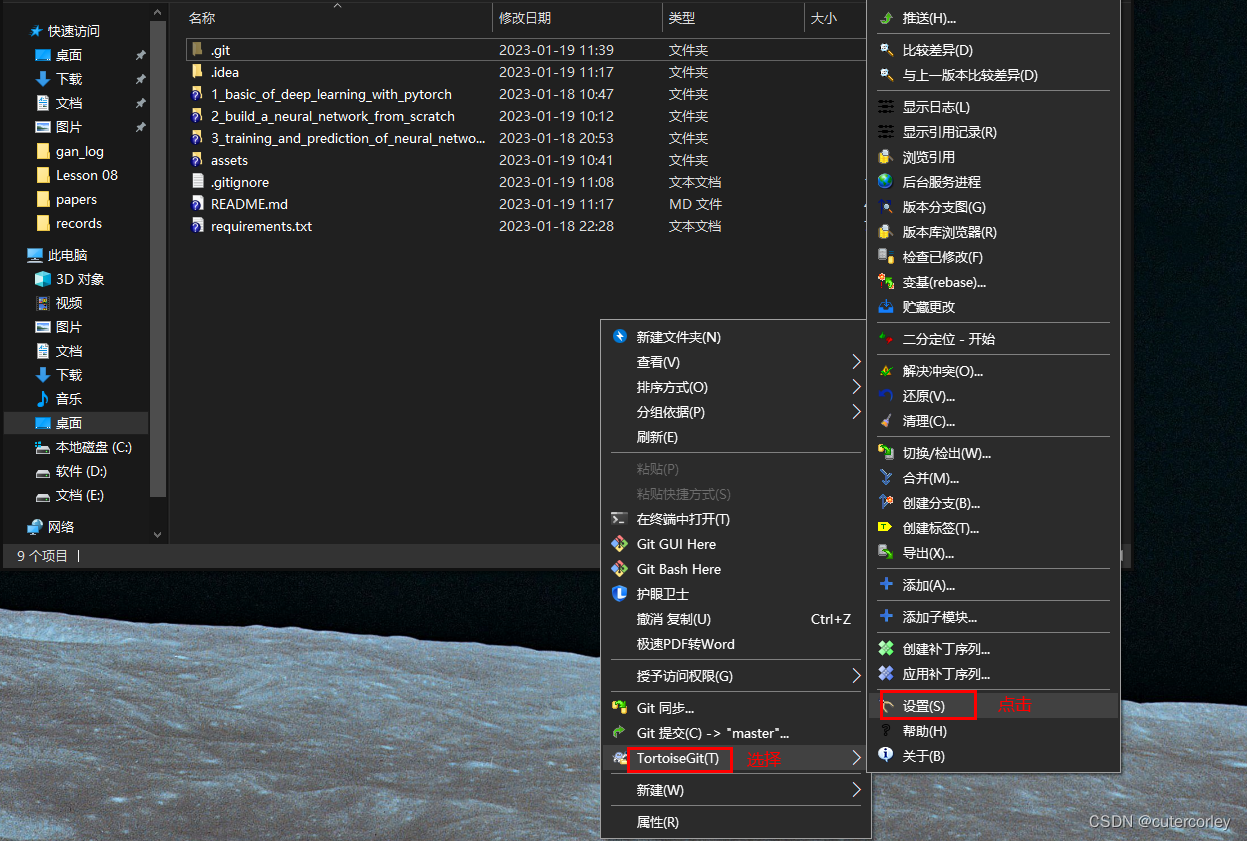This screenshot has width=1247, height=841.
Task: Click the navigation pane scrollbar down arrow
Action: coord(157,535)
